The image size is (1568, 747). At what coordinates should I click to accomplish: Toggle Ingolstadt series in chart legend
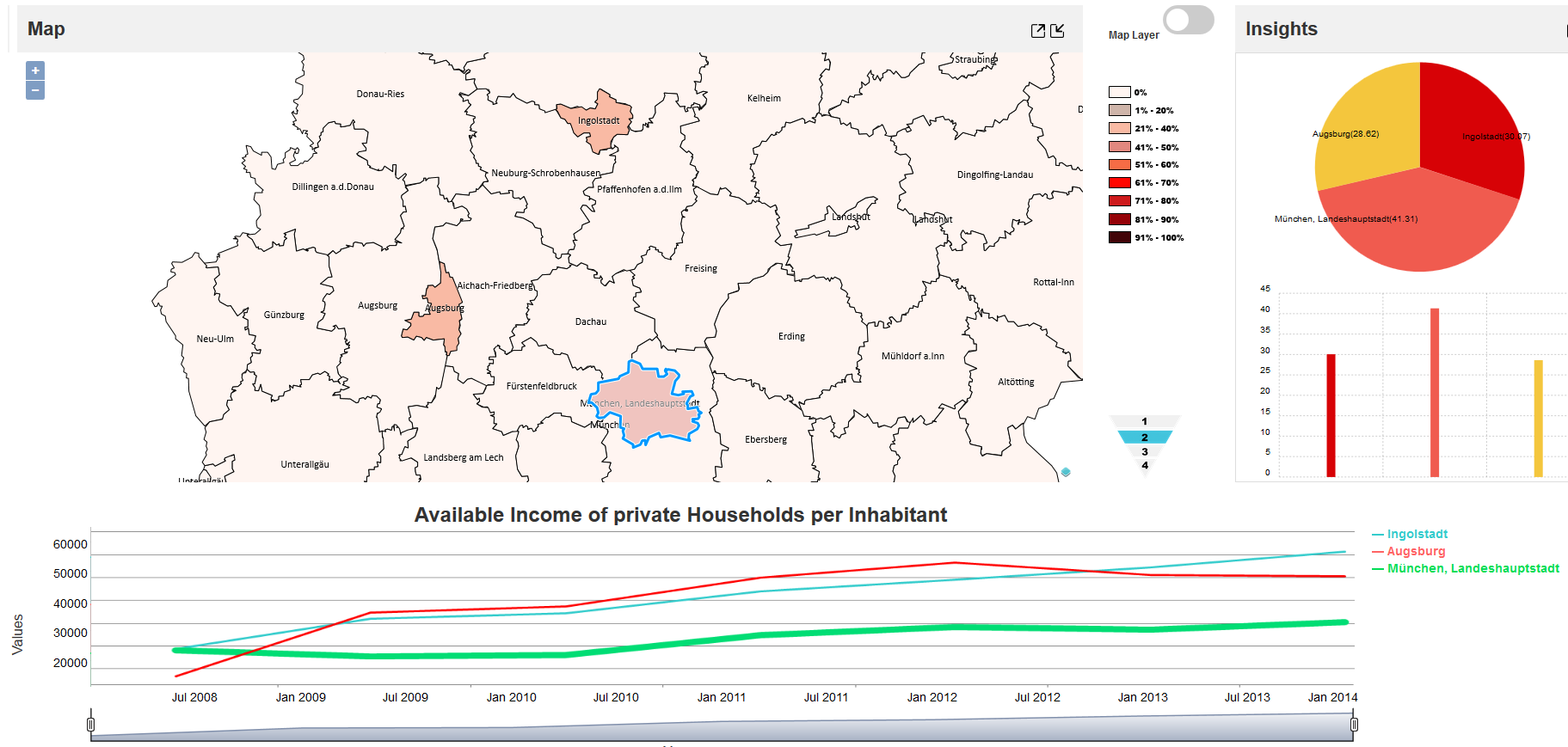(1410, 534)
